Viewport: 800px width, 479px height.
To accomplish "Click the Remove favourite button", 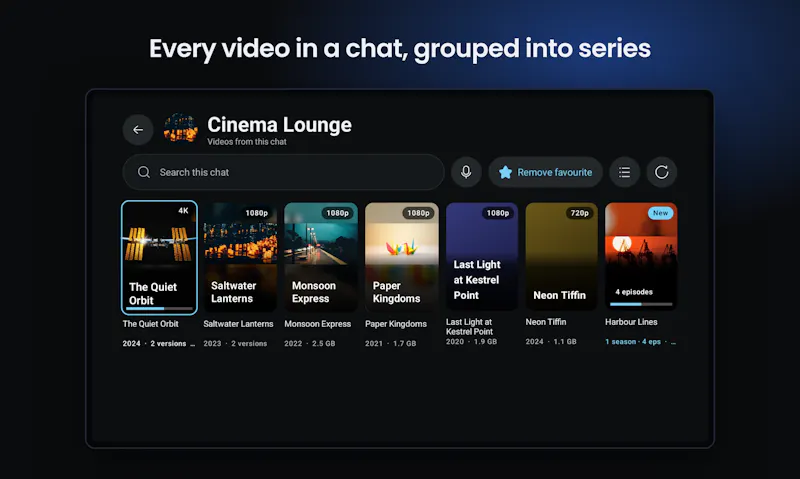I will 545,172.
